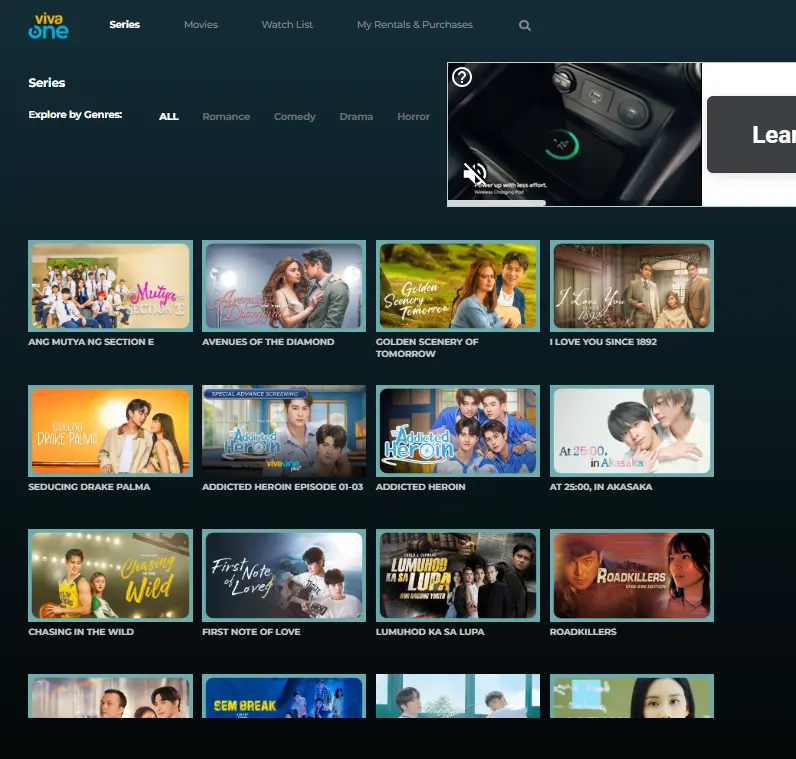Click the 'AVENUES OF THE DIAMOND' title
The height and width of the screenshot is (759, 796).
tap(268, 342)
